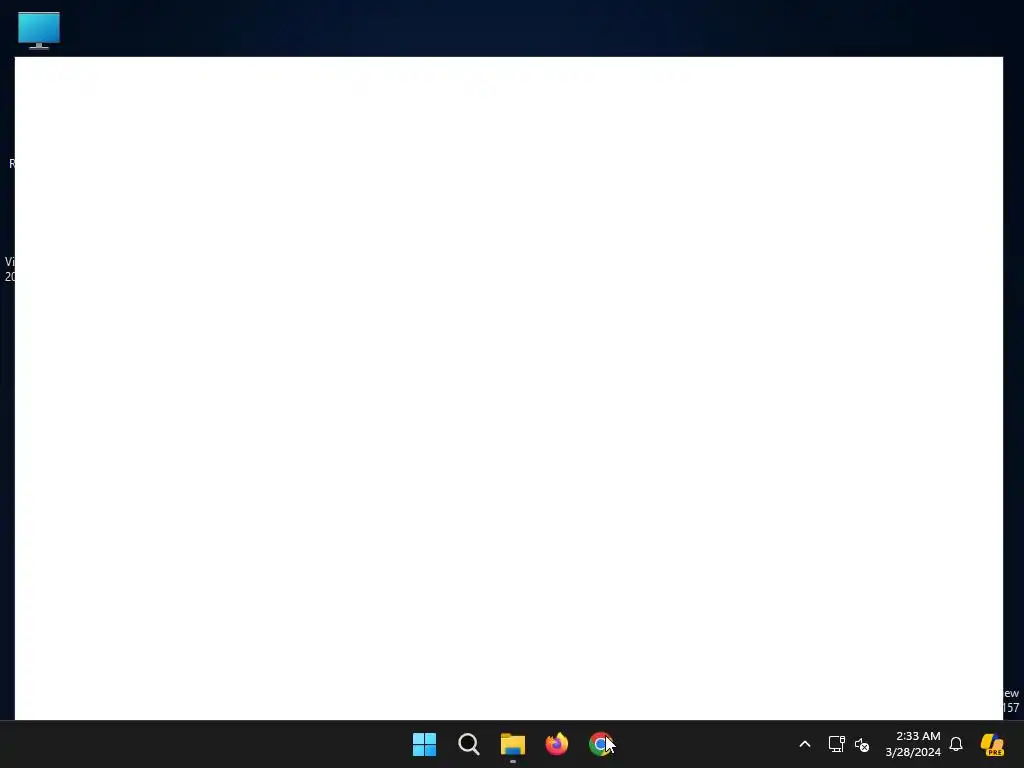Open File Explorer from taskbar
Screen dimensions: 1024x768
pyautogui.click(x=513, y=744)
